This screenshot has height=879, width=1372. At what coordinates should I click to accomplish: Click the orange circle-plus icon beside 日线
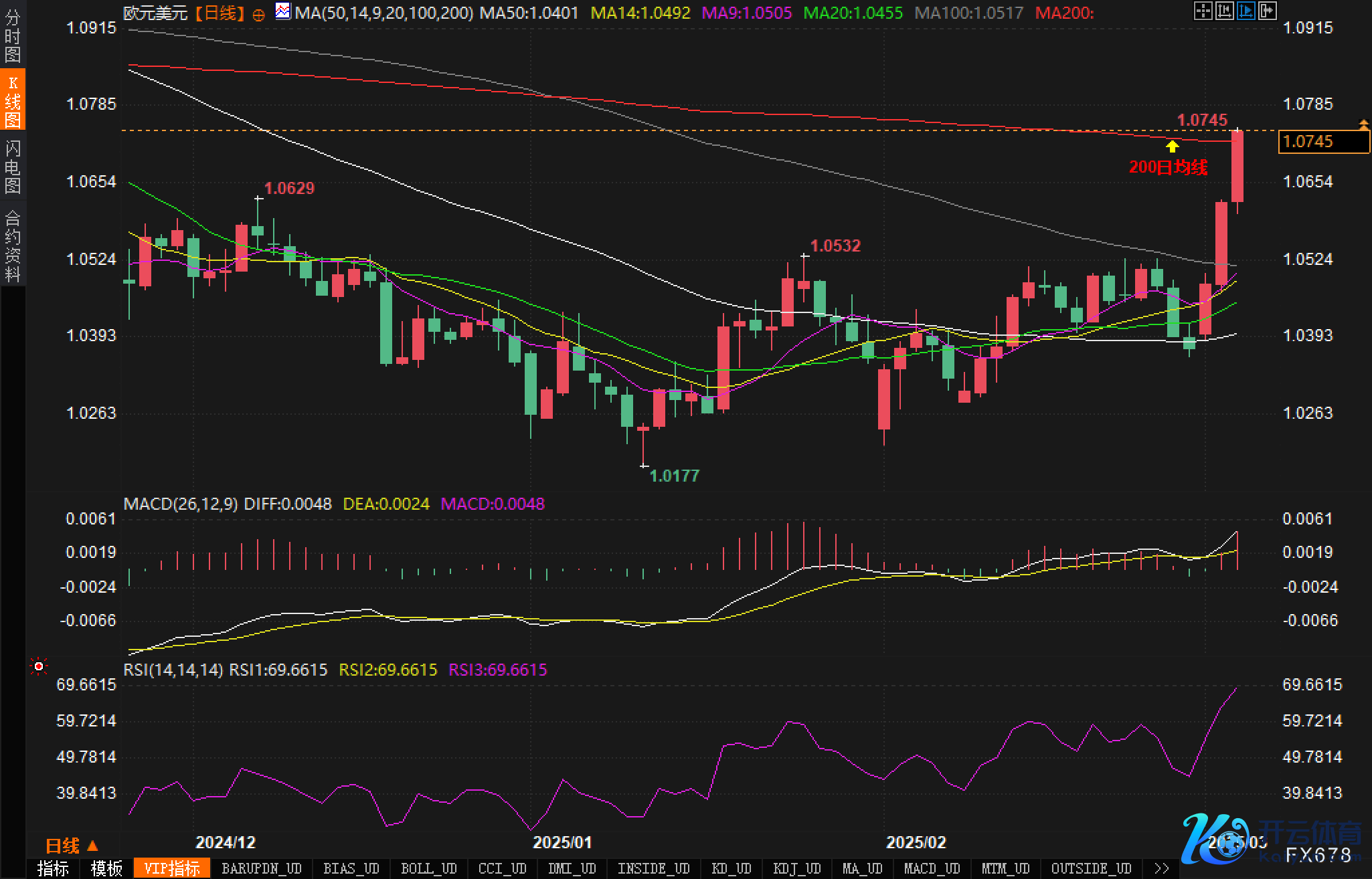(x=258, y=15)
